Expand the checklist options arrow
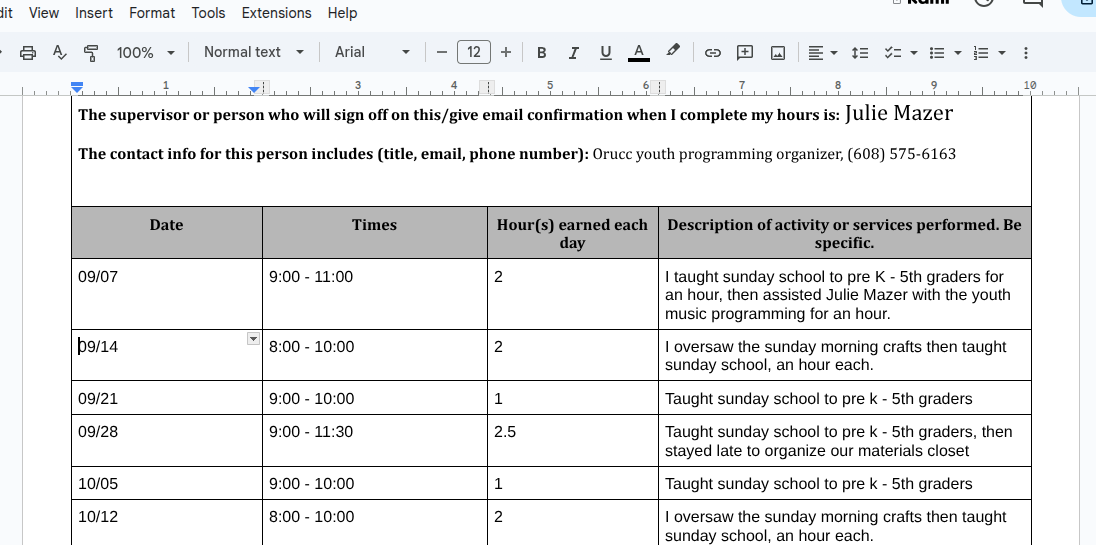Viewport: 1096px width, 545px height. click(913, 52)
